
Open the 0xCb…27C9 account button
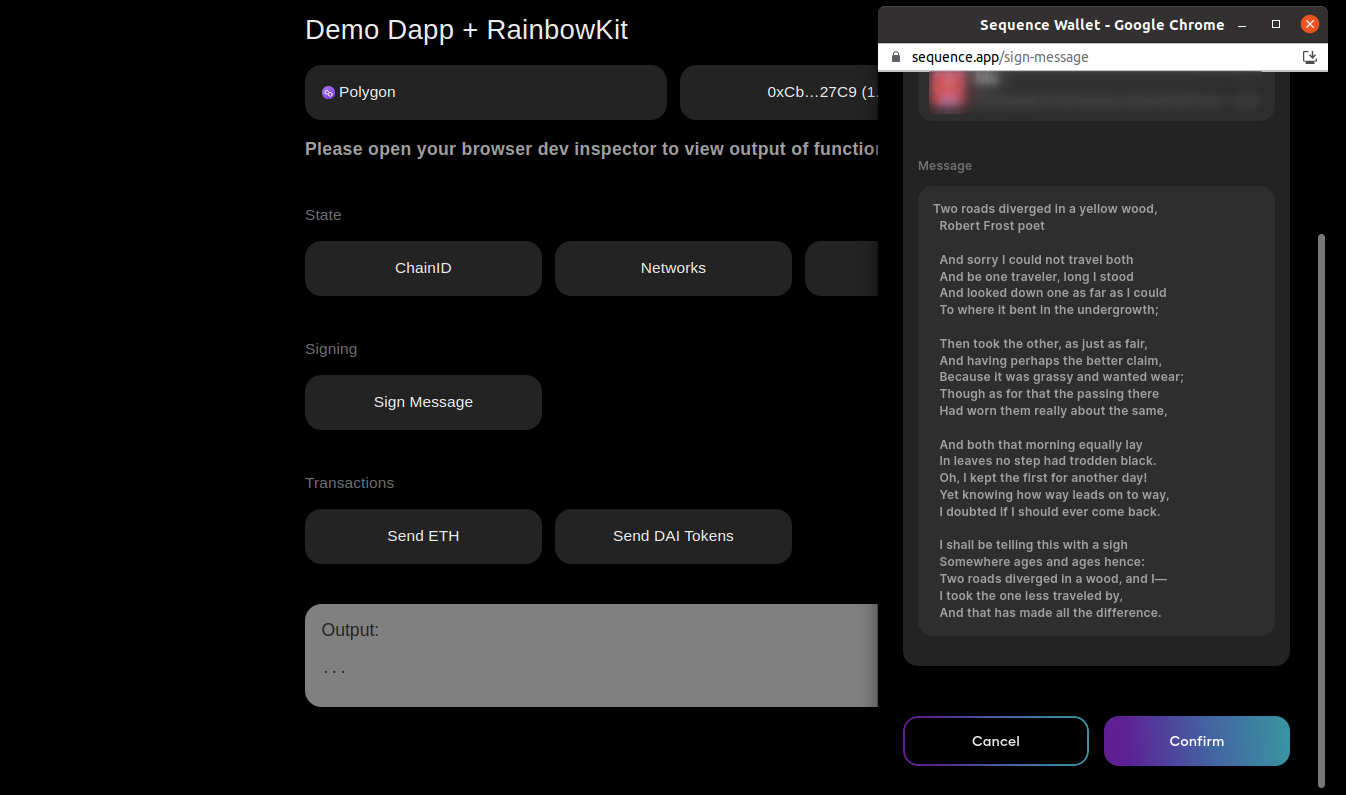pos(779,92)
